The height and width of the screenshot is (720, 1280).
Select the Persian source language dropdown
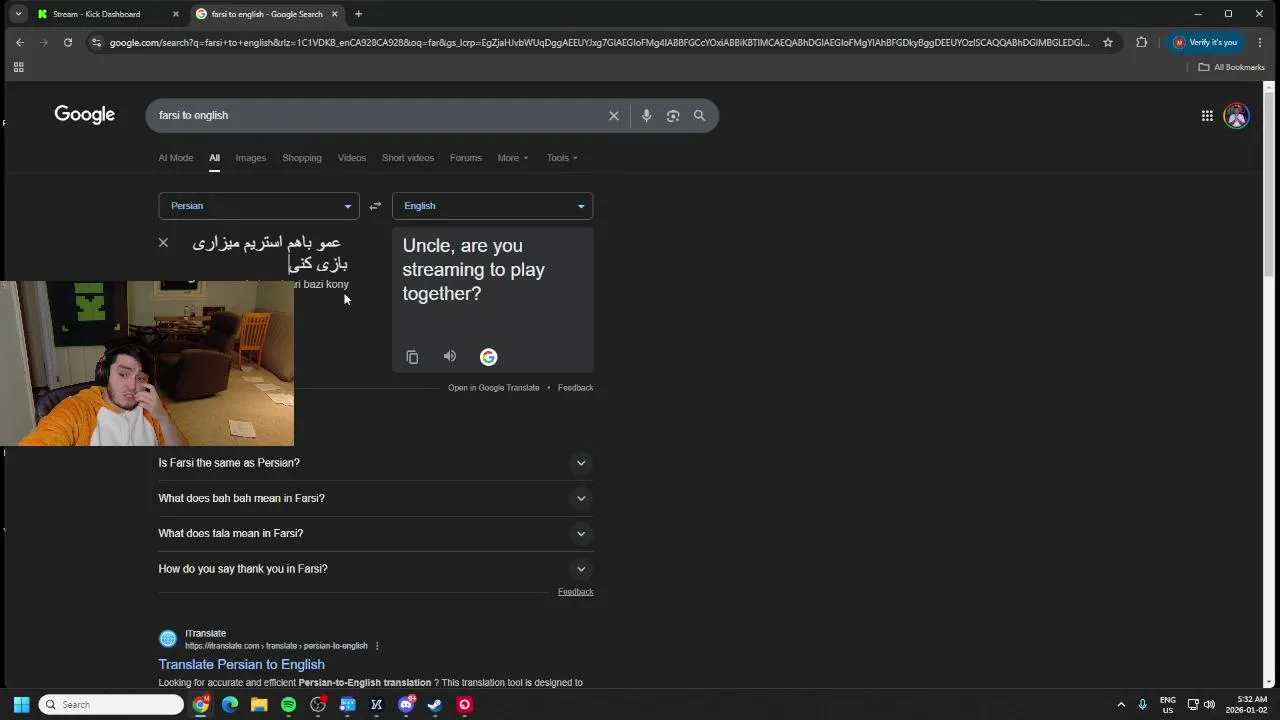pos(258,206)
